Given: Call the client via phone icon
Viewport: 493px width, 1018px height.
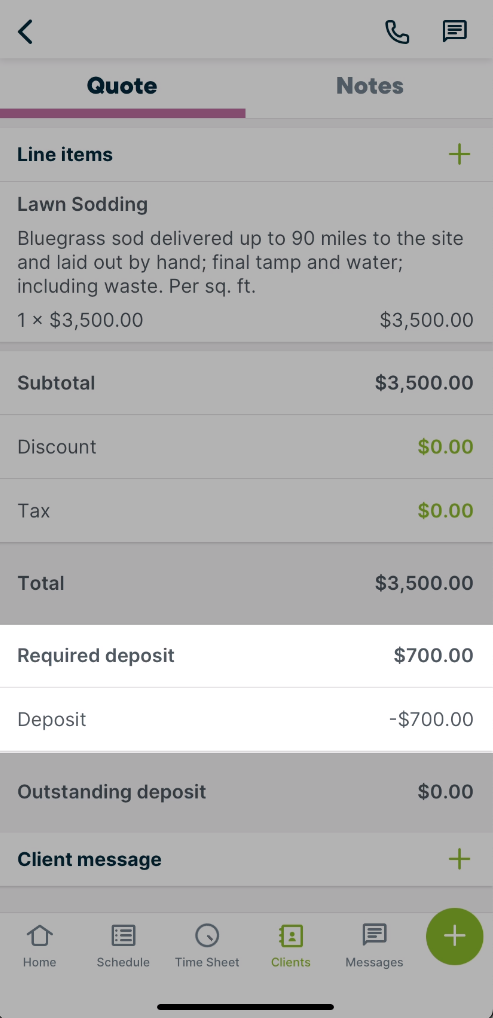Looking at the screenshot, I should [397, 31].
